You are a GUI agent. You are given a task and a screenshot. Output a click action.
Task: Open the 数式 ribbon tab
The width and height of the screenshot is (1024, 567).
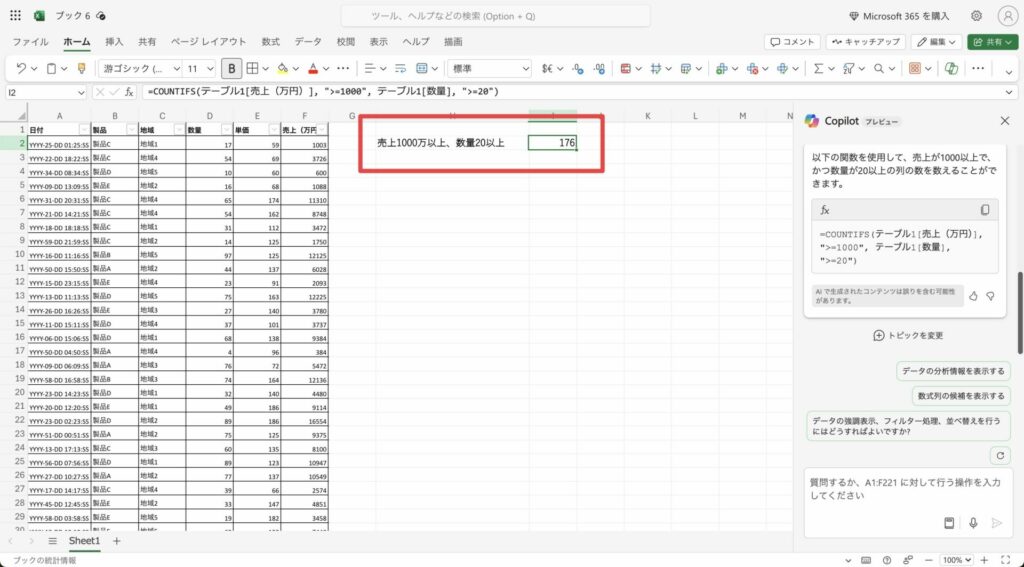pyautogui.click(x=270, y=42)
